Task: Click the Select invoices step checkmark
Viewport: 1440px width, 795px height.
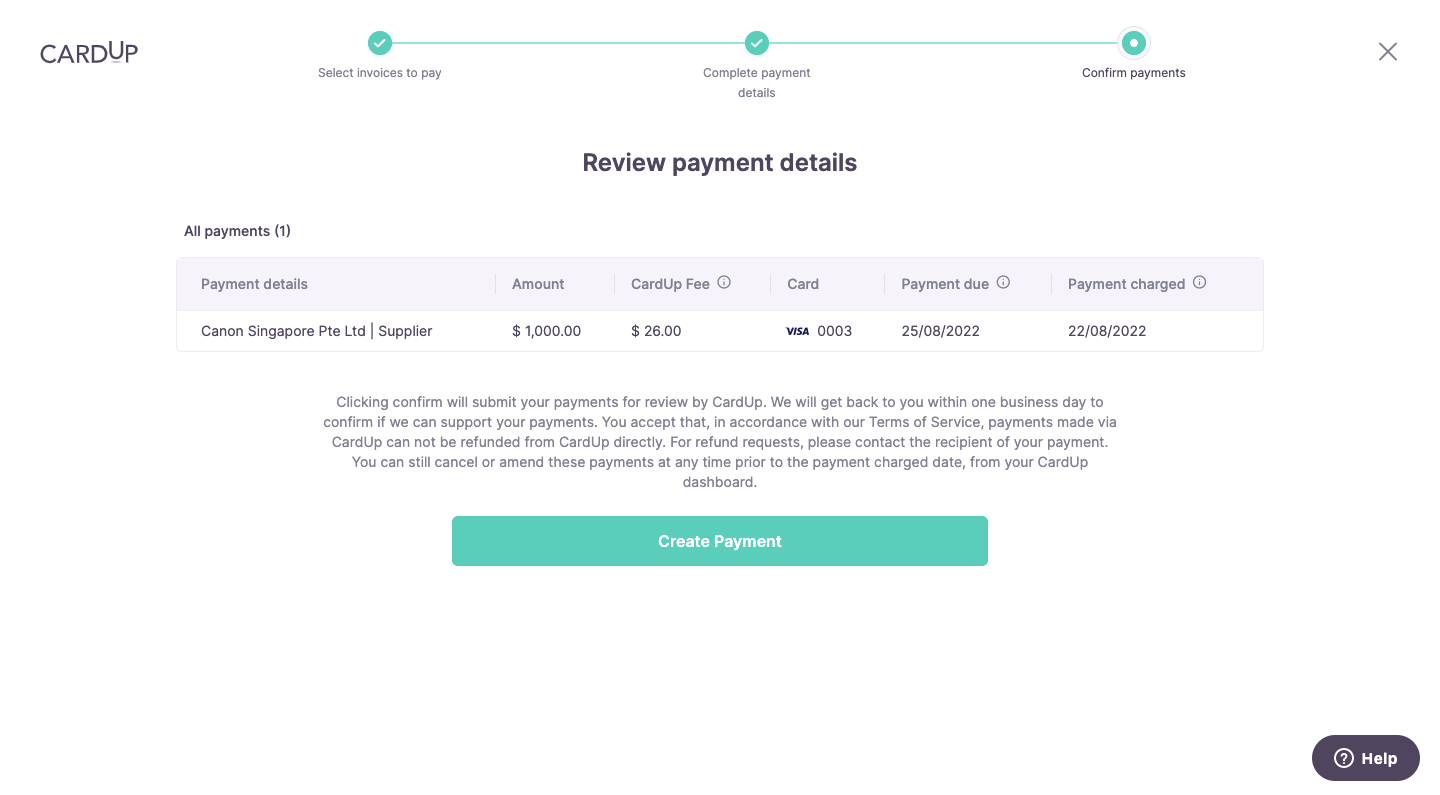Action: coord(380,43)
